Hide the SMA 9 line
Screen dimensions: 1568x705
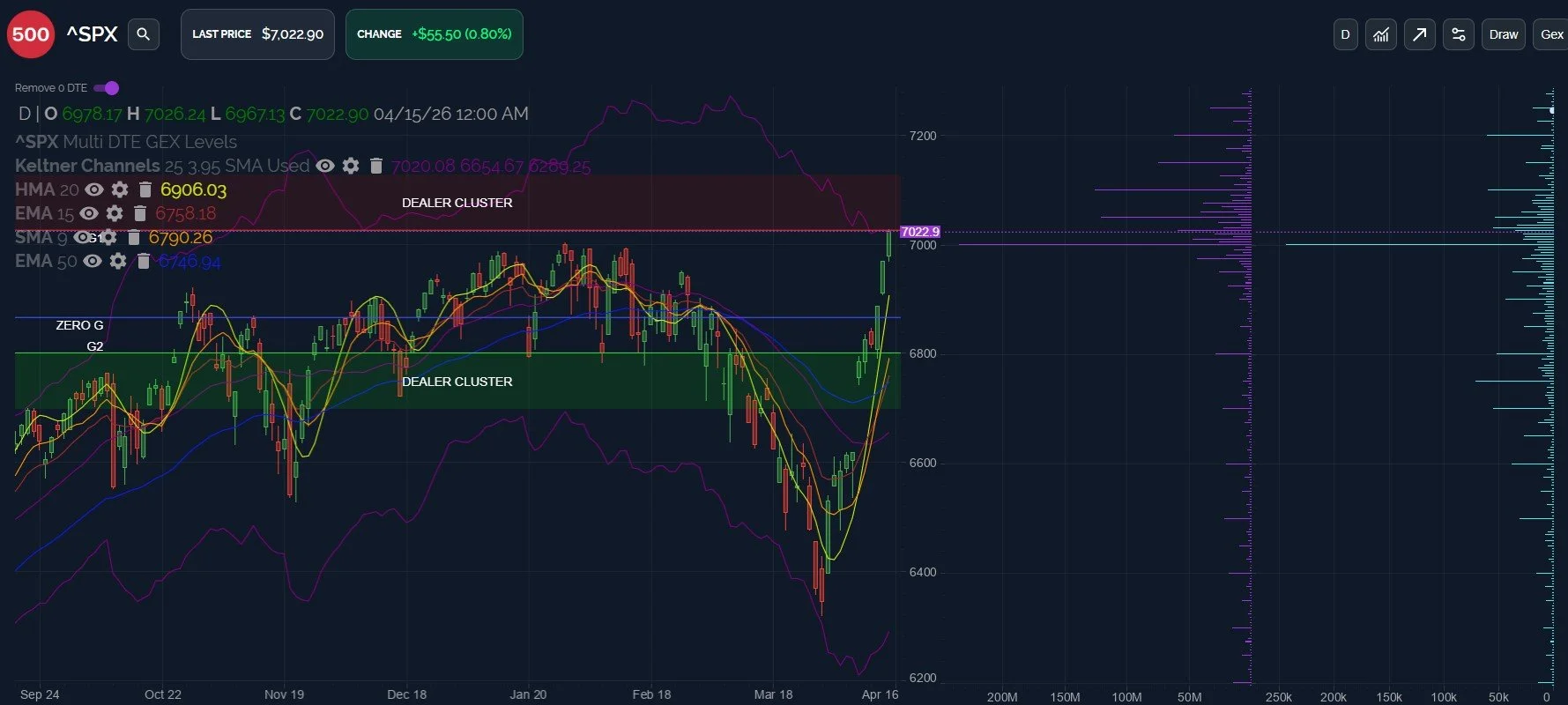pyautogui.click(x=83, y=237)
